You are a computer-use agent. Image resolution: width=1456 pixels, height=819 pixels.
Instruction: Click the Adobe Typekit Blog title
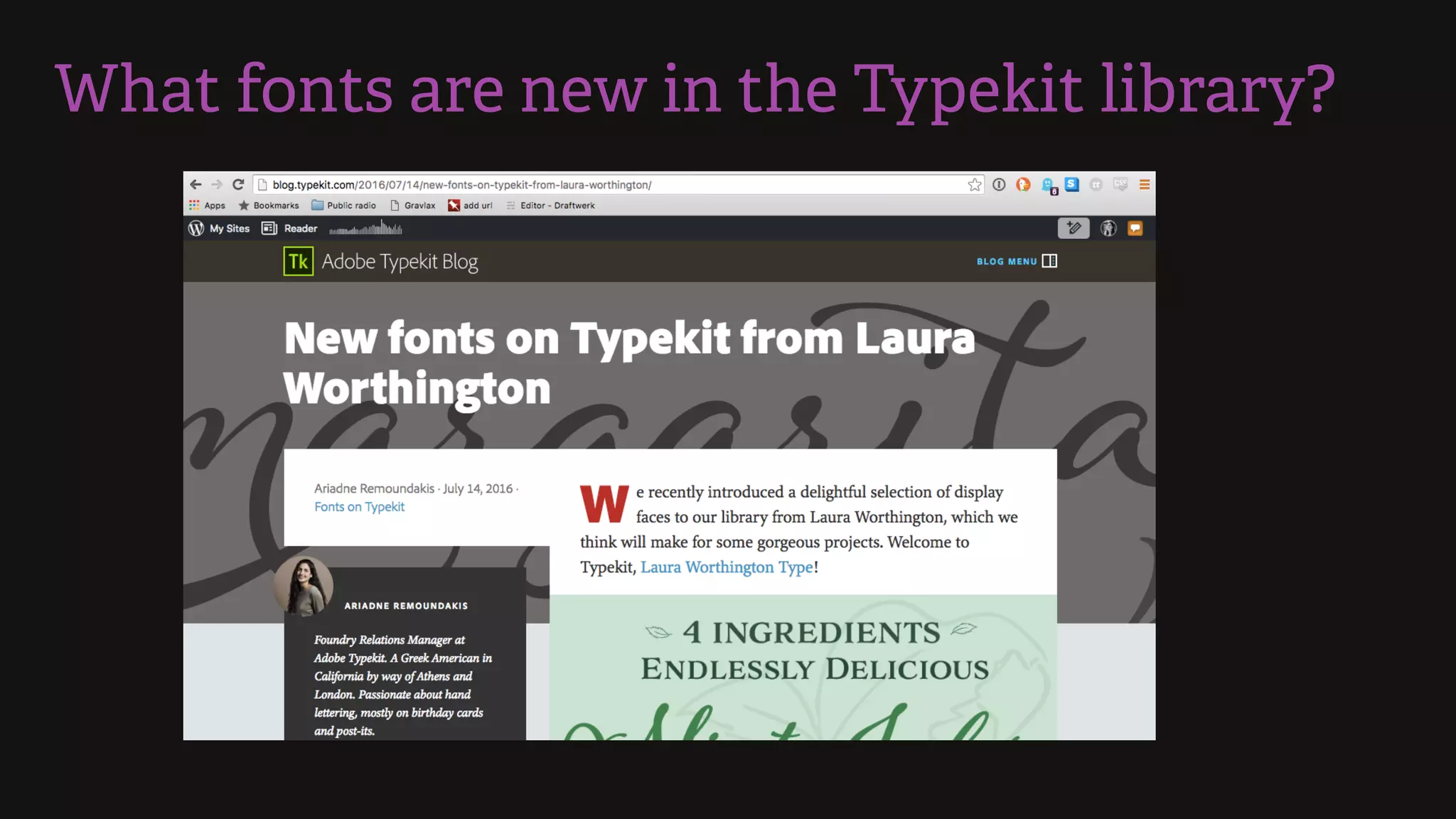pyautogui.click(x=400, y=262)
